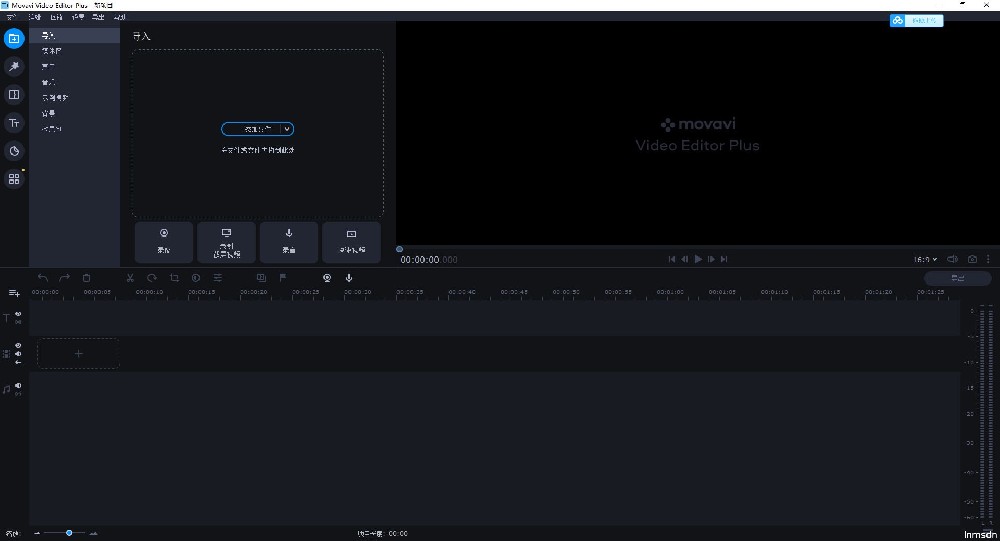Take a snapshot with the camera icon
Viewport: 1000px width, 541px height.
point(972,259)
